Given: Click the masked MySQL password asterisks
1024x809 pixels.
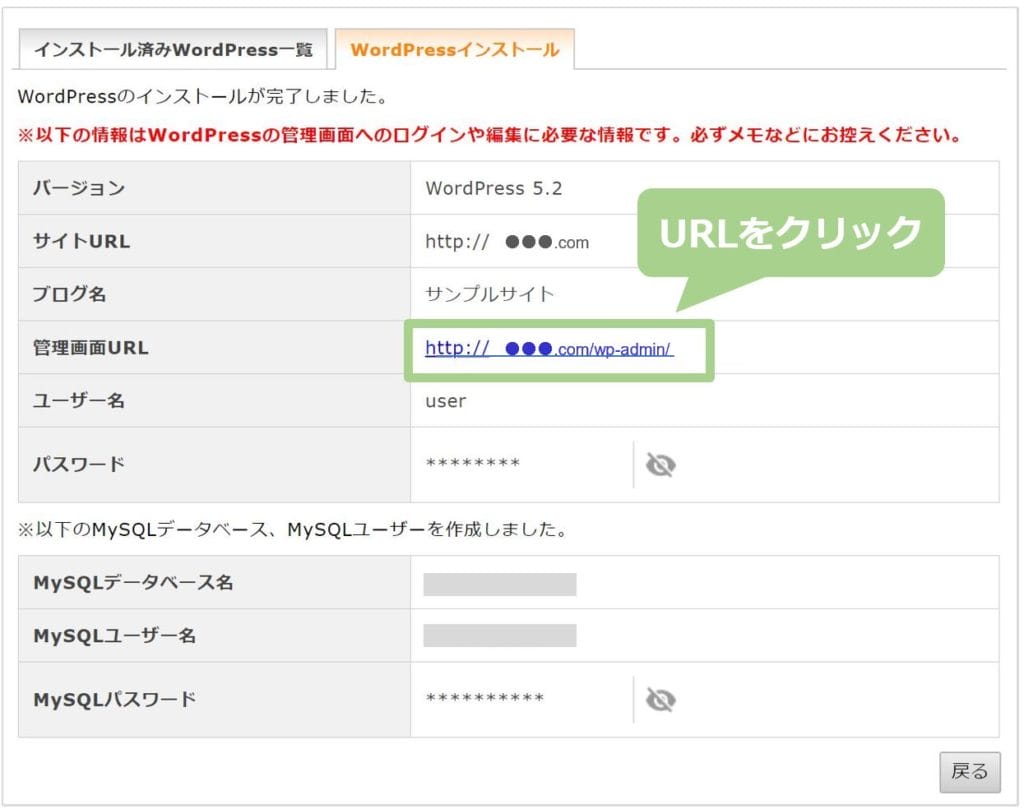Looking at the screenshot, I should point(484,698).
